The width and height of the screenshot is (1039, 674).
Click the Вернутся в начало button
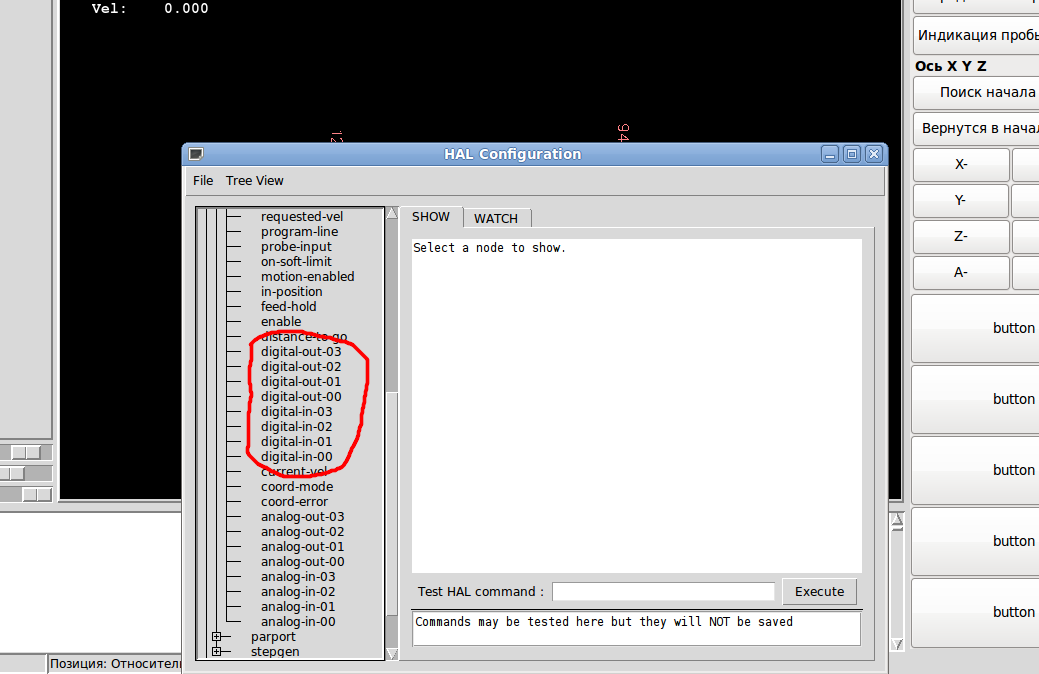(976, 128)
